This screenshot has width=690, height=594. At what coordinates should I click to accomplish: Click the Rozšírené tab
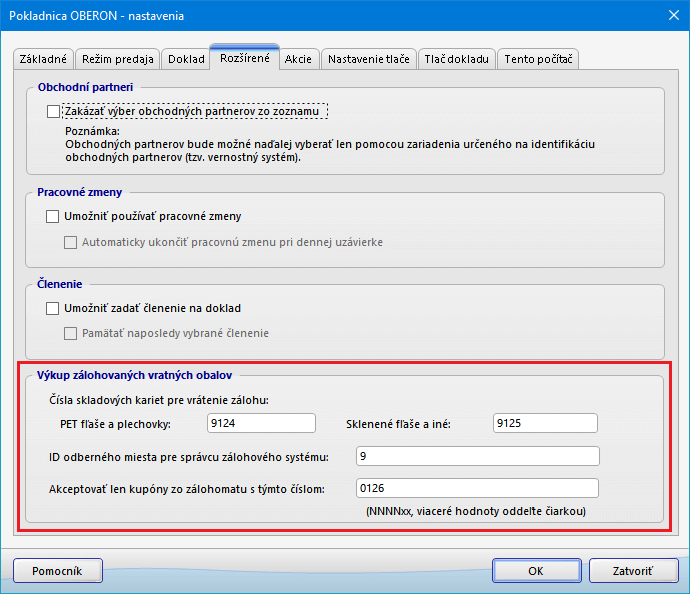pyautogui.click(x=244, y=59)
